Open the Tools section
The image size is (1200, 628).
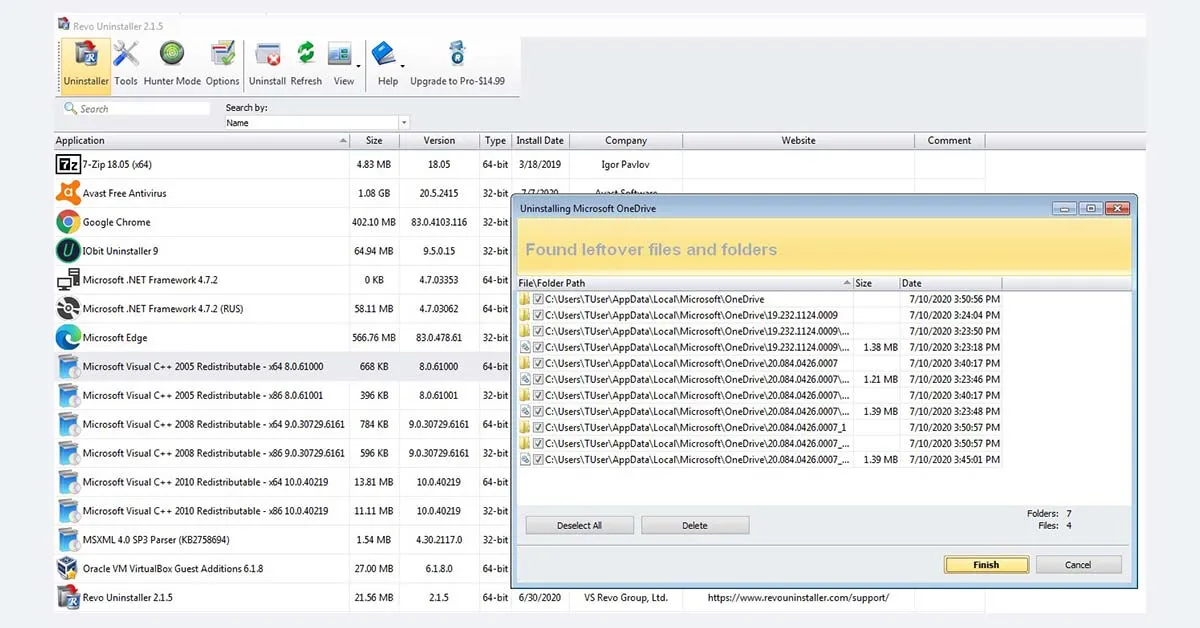[x=126, y=65]
